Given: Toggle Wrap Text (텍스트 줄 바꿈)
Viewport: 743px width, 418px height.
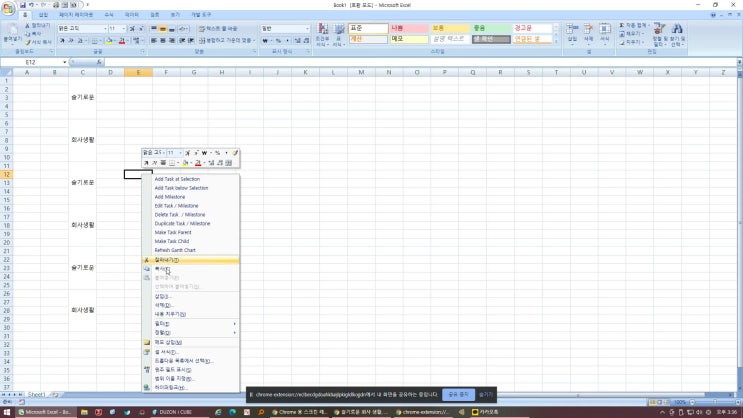Looking at the screenshot, I should click(218, 28).
